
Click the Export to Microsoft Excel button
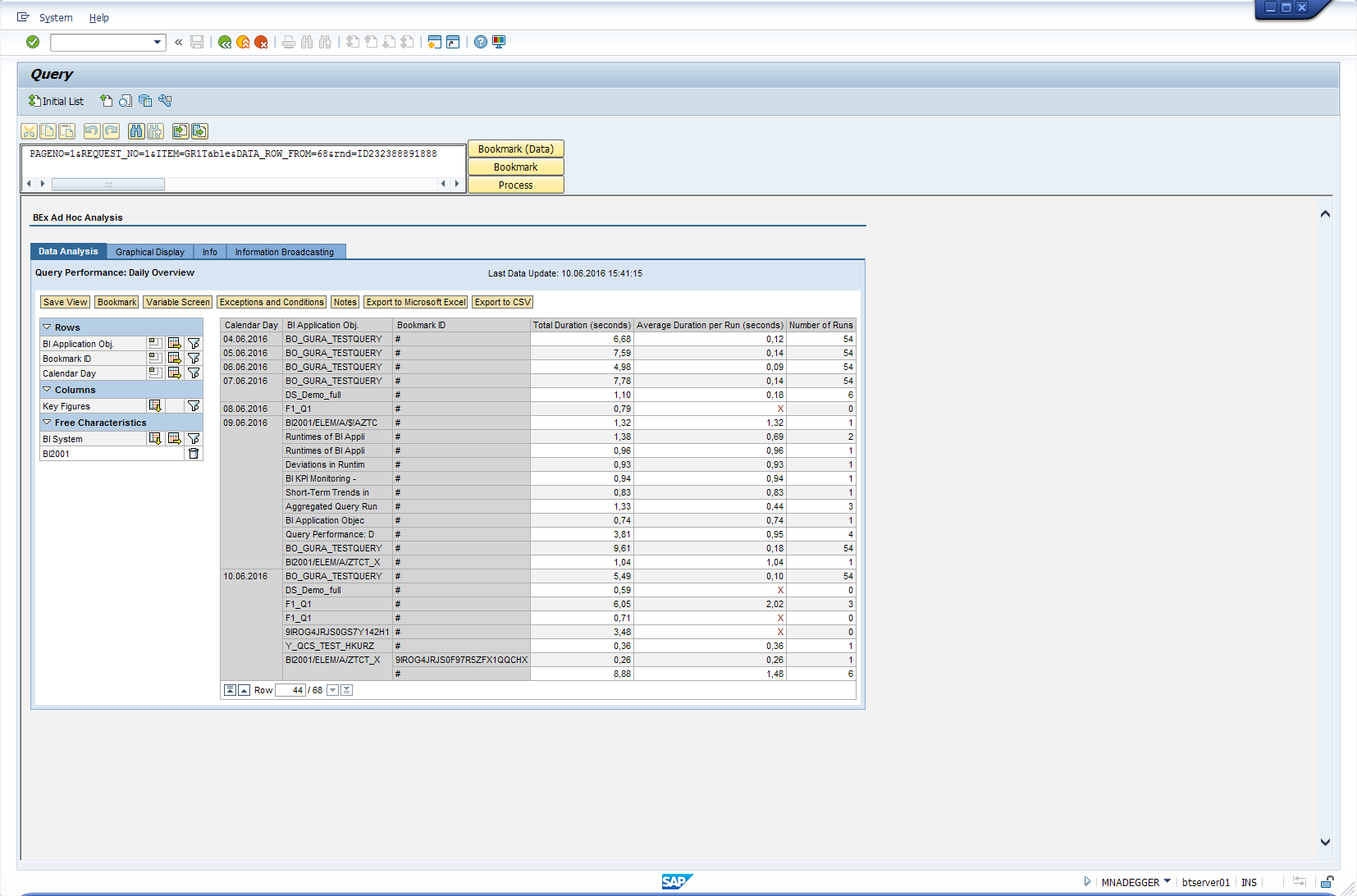click(416, 303)
